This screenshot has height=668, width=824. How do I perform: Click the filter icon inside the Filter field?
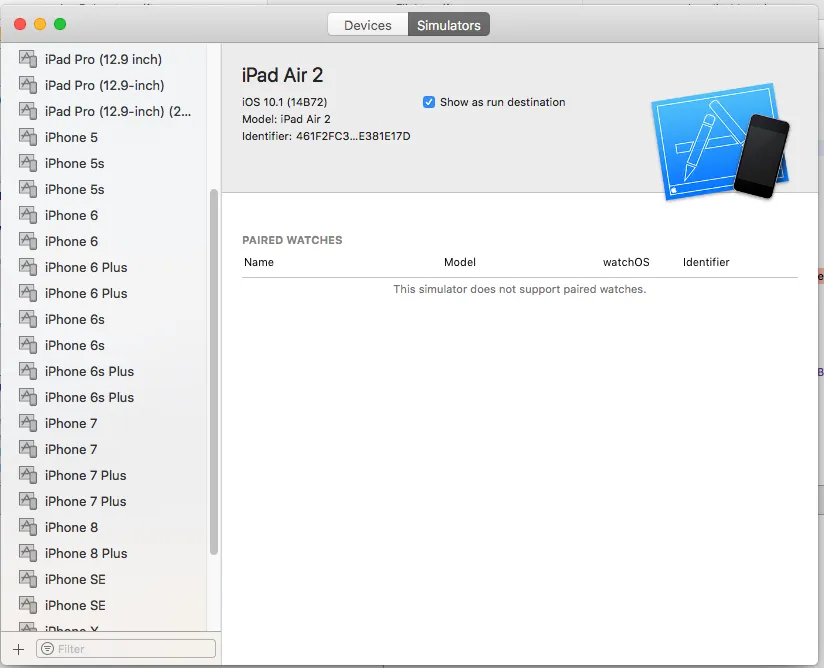click(47, 649)
